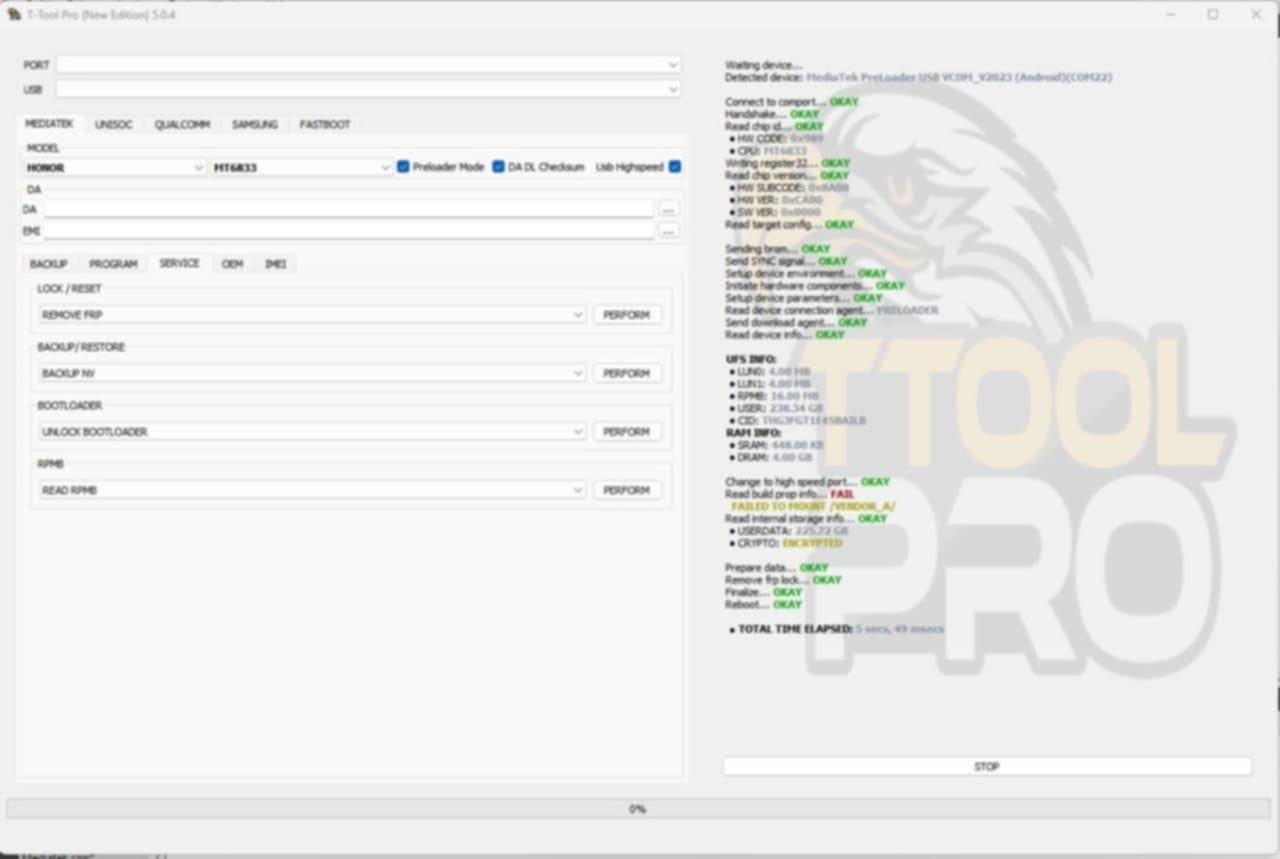The width and height of the screenshot is (1280, 859).
Task: Switch to the SAMSUNG tab
Action: tap(255, 125)
